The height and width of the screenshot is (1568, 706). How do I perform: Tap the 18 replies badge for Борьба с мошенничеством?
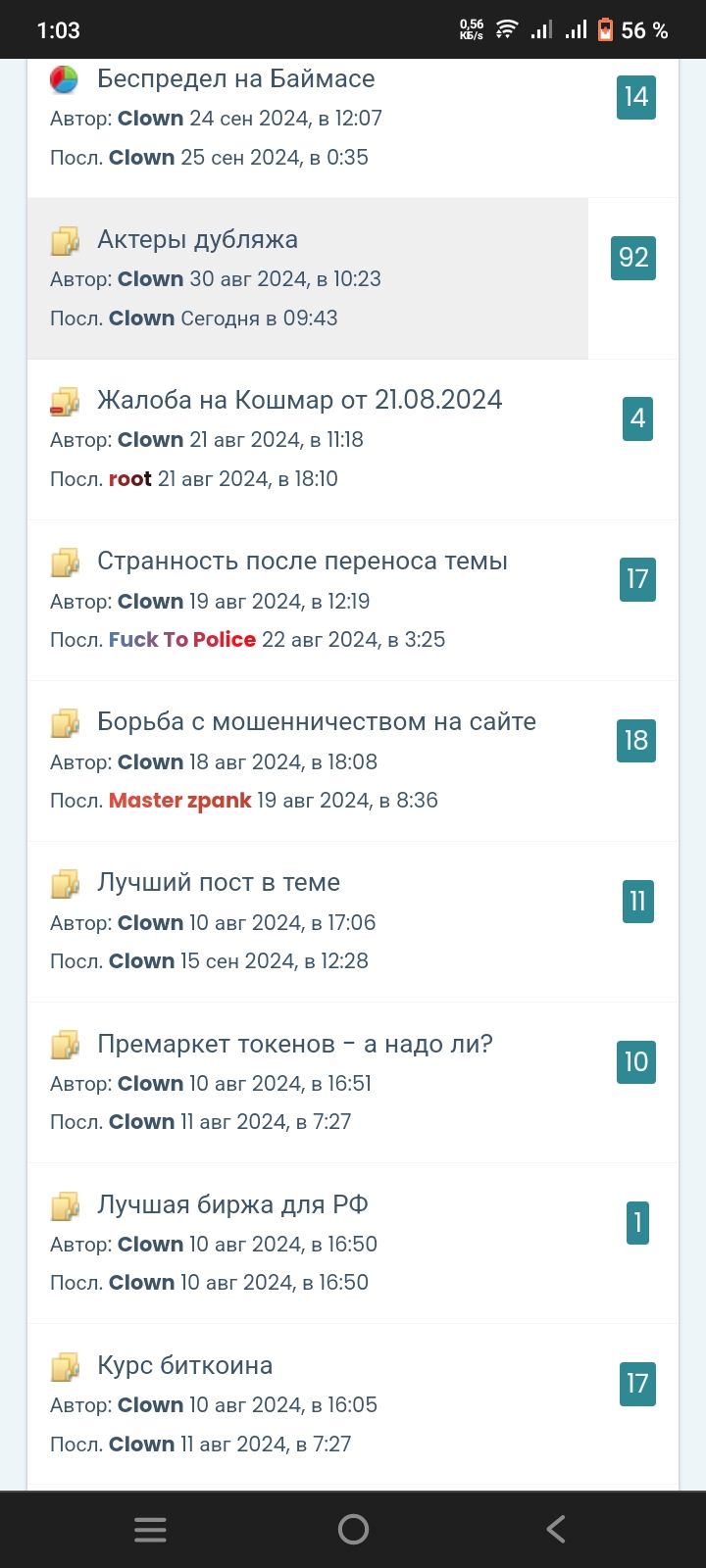(x=636, y=741)
